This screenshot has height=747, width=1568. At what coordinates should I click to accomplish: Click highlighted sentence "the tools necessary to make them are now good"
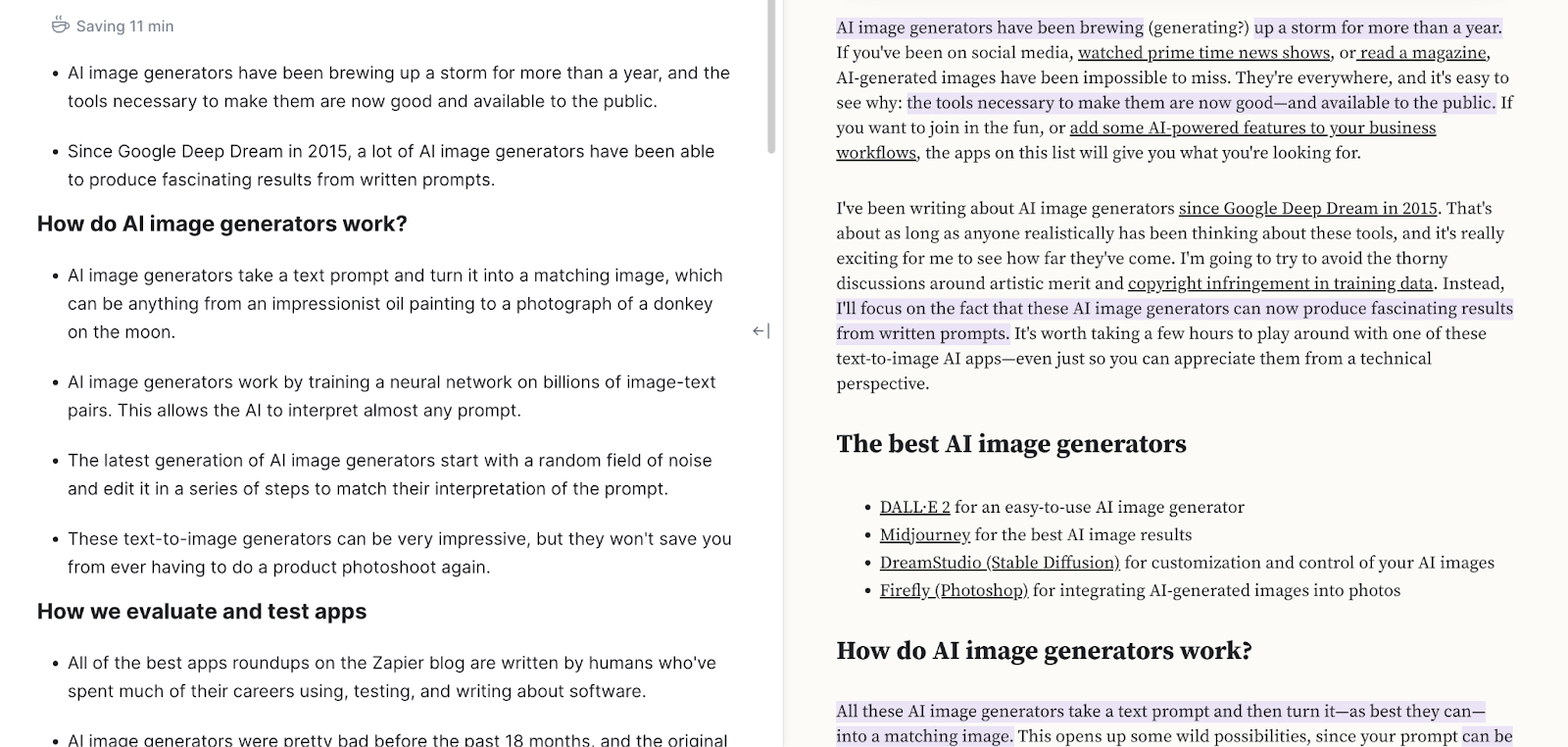pyautogui.click(x=1200, y=103)
